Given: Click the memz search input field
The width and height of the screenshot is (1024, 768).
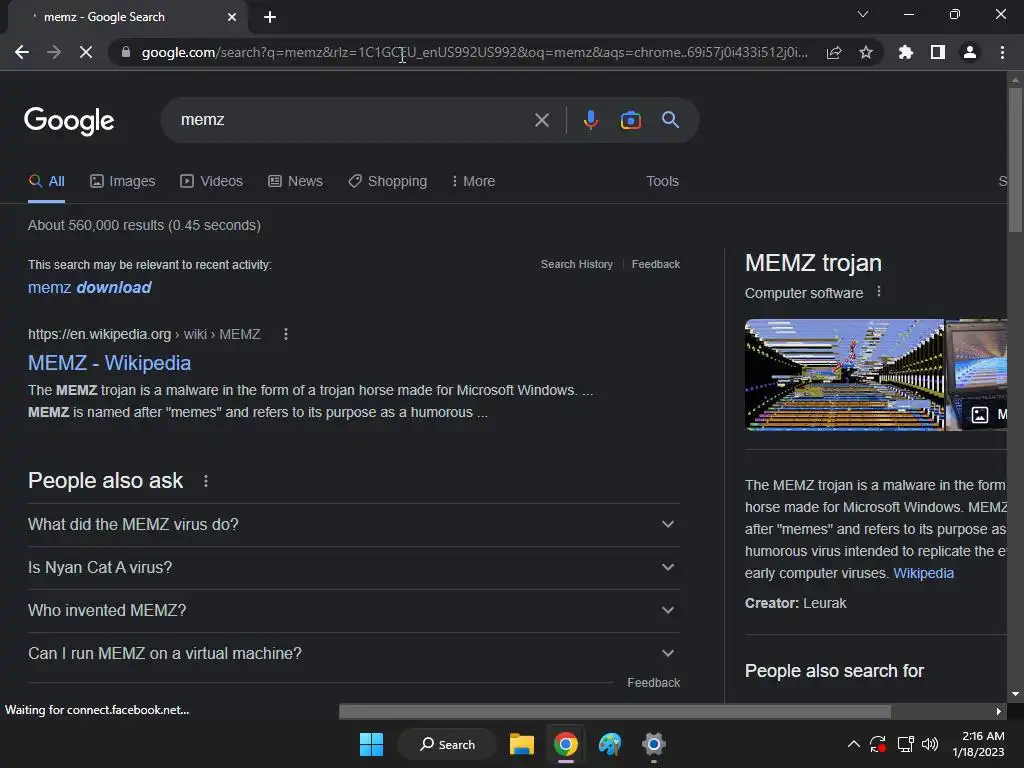Looking at the screenshot, I should coord(353,120).
